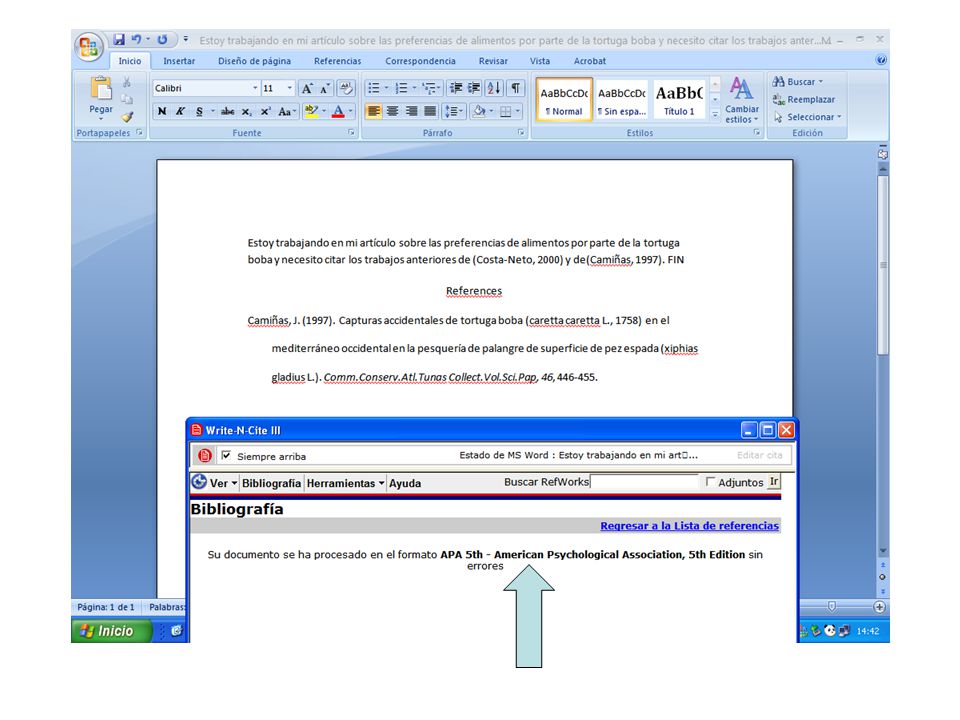Open the Windows Inicio start menu
This screenshot has height=720, width=960.
[111, 631]
